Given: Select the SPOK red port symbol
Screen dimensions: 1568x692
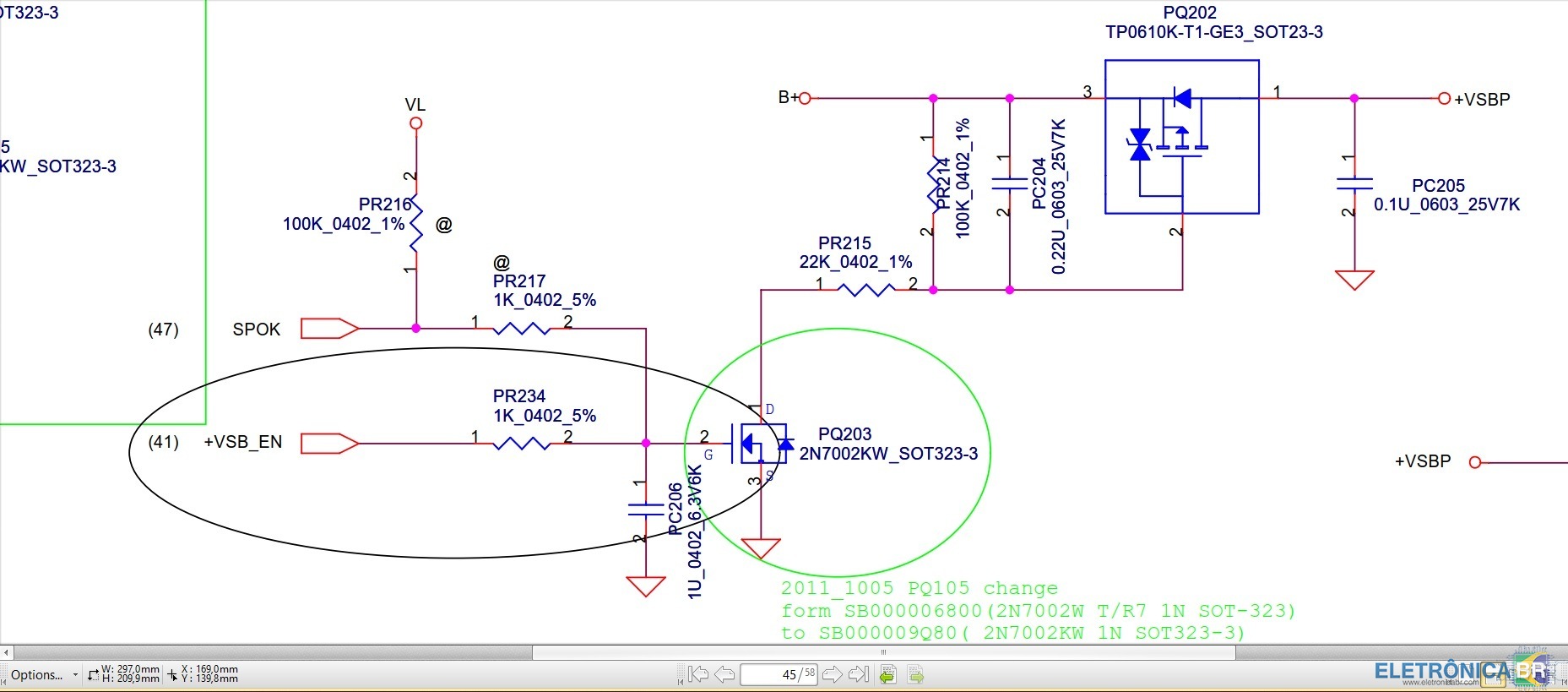Looking at the screenshot, I should pyautogui.click(x=329, y=328).
